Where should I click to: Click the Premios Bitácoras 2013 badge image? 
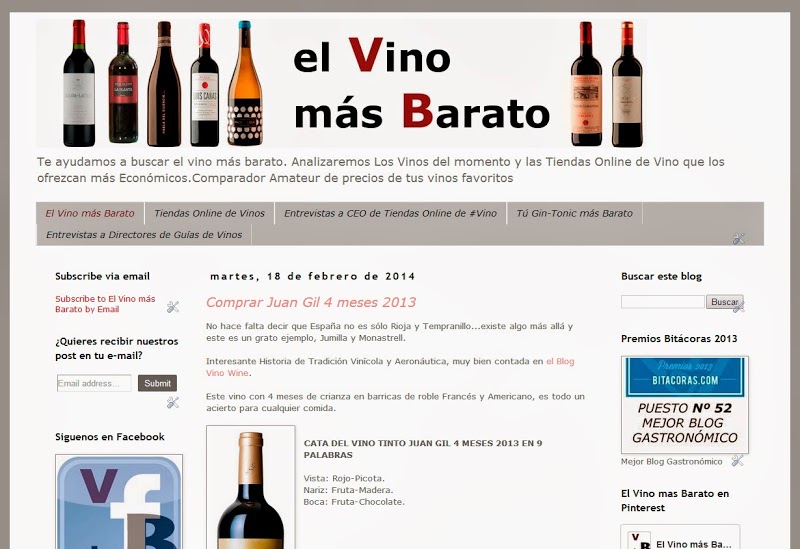[685, 405]
